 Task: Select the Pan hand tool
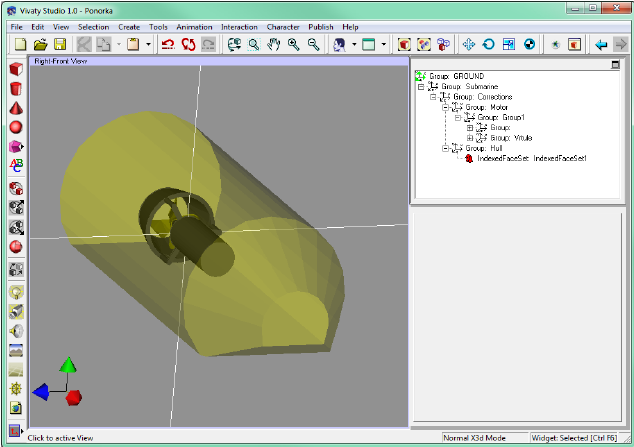click(x=274, y=44)
